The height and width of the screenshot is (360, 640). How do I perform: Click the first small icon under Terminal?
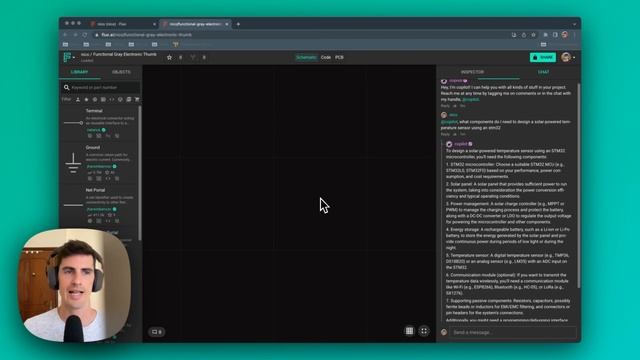[x=90, y=136]
